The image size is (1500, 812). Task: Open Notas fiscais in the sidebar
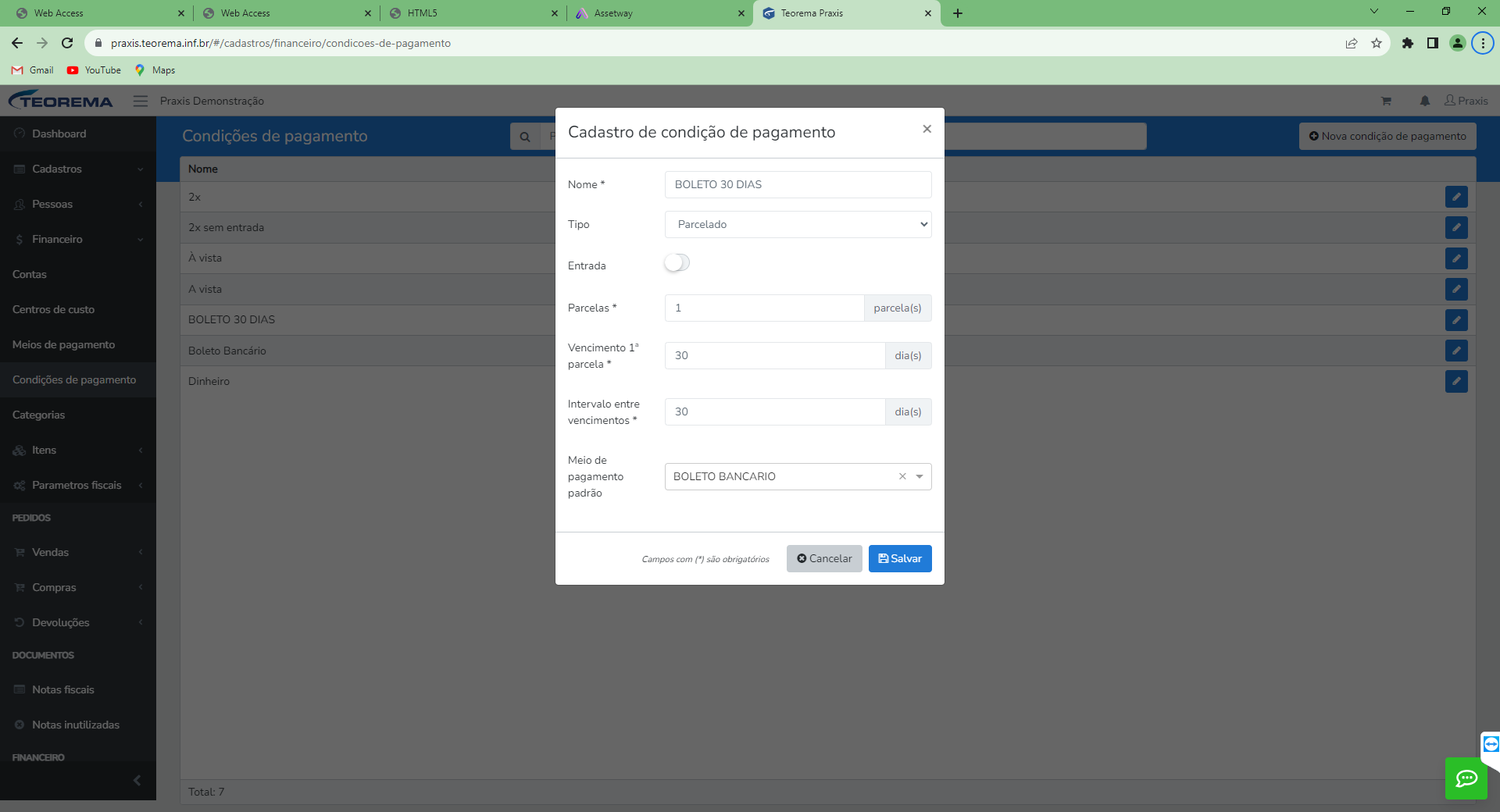point(78,689)
